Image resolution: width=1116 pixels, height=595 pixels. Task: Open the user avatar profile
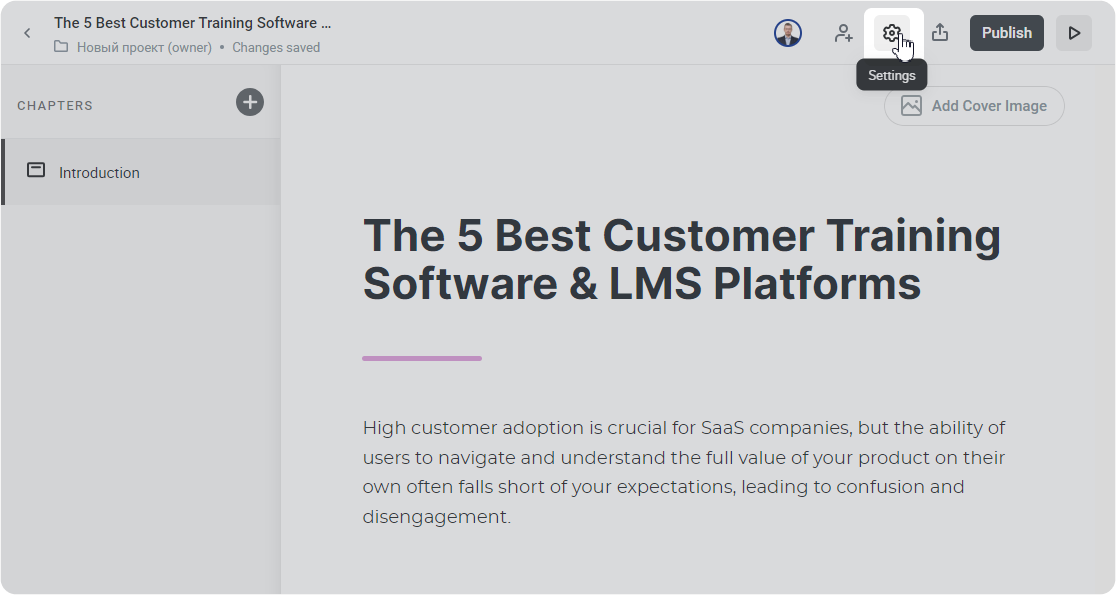[x=788, y=33]
